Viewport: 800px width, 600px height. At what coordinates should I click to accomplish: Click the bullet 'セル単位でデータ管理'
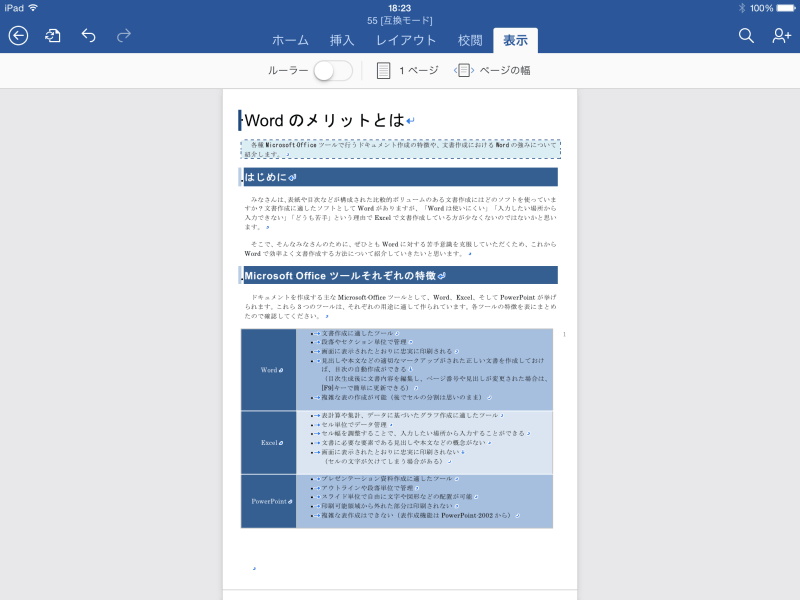coord(354,424)
